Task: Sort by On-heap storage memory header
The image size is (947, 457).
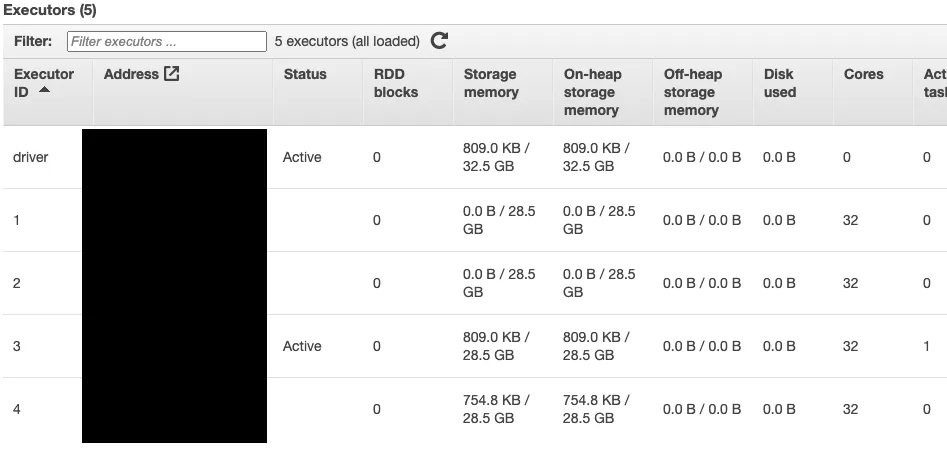Action: pos(593,92)
